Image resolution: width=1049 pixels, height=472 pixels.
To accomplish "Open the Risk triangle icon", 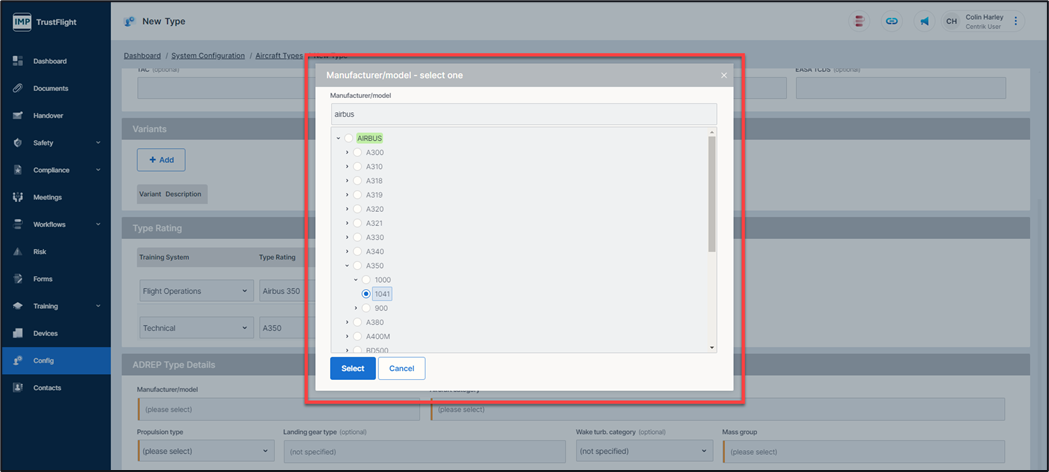I will [x=19, y=252].
